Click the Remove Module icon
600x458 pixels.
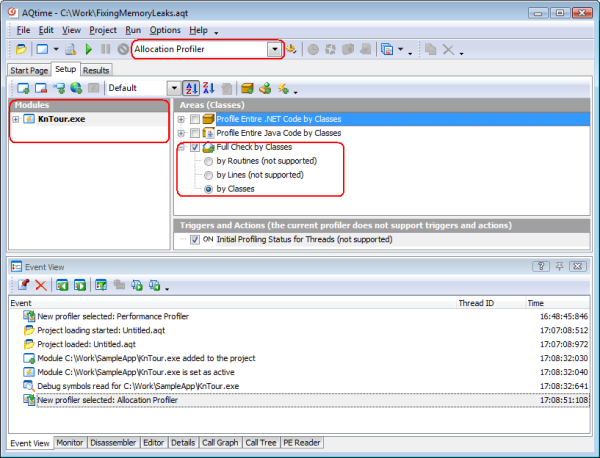coord(41,88)
